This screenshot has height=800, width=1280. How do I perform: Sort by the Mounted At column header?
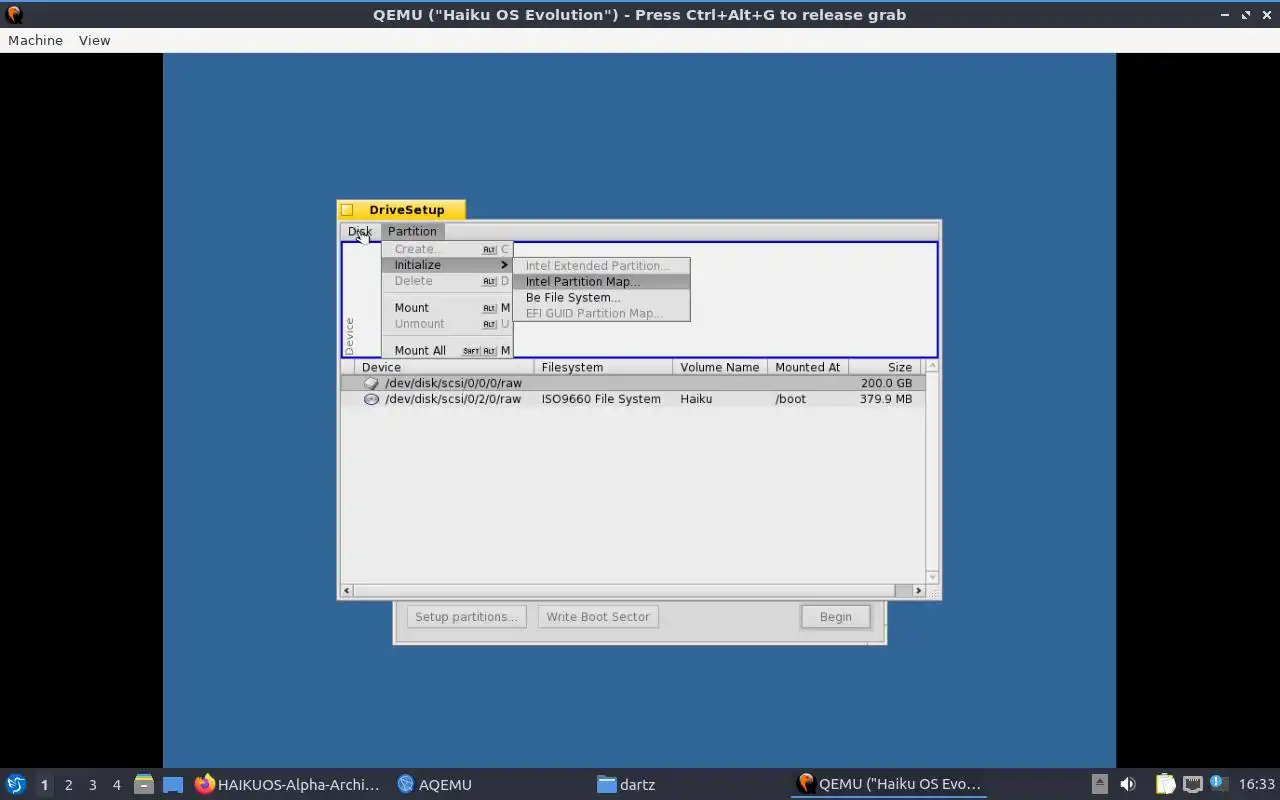(x=808, y=367)
